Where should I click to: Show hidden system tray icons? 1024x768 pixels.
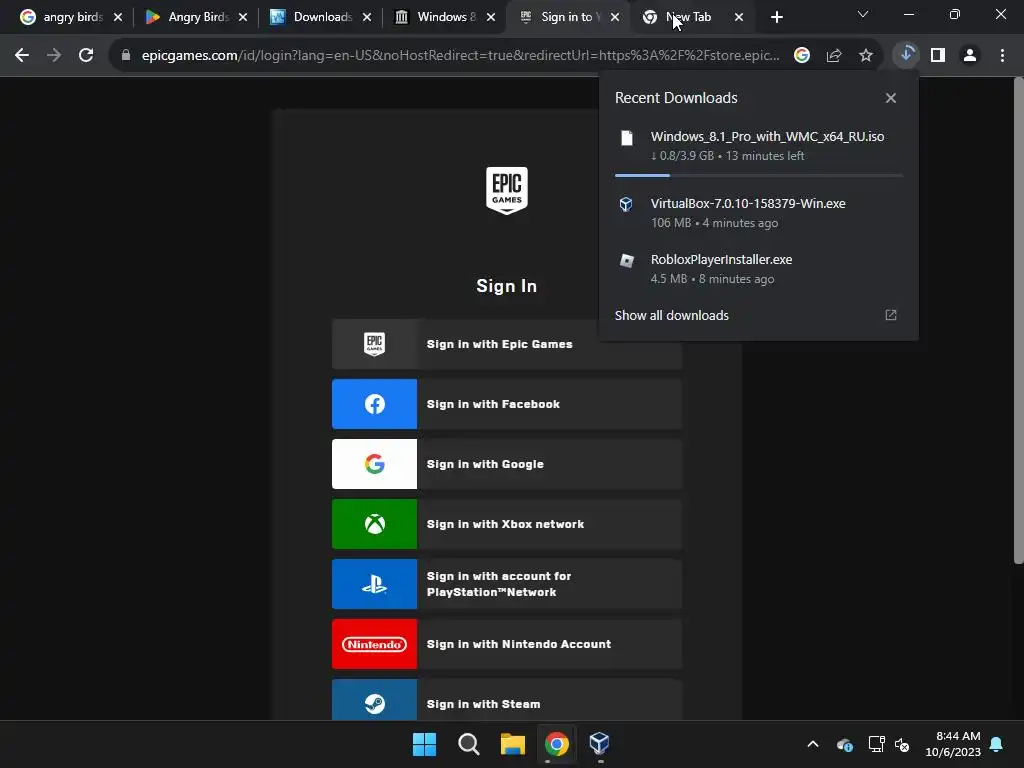pos(812,744)
